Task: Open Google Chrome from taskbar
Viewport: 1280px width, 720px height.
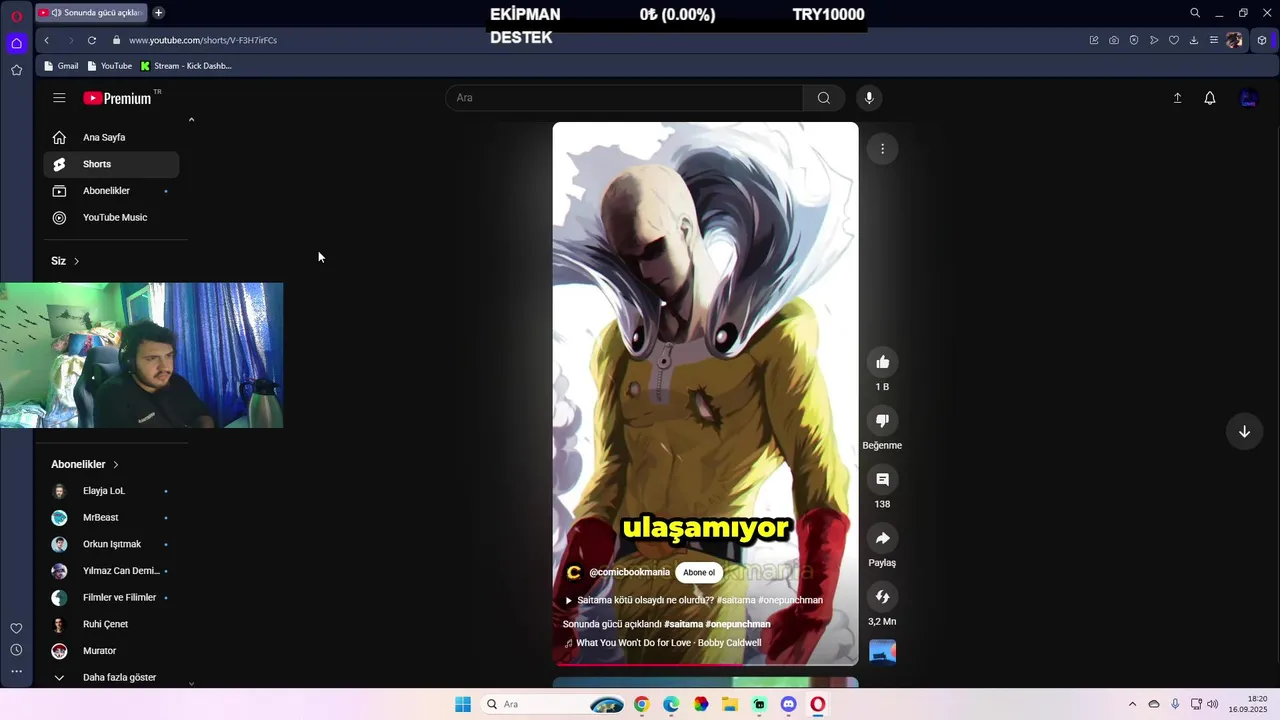Action: 641,704
